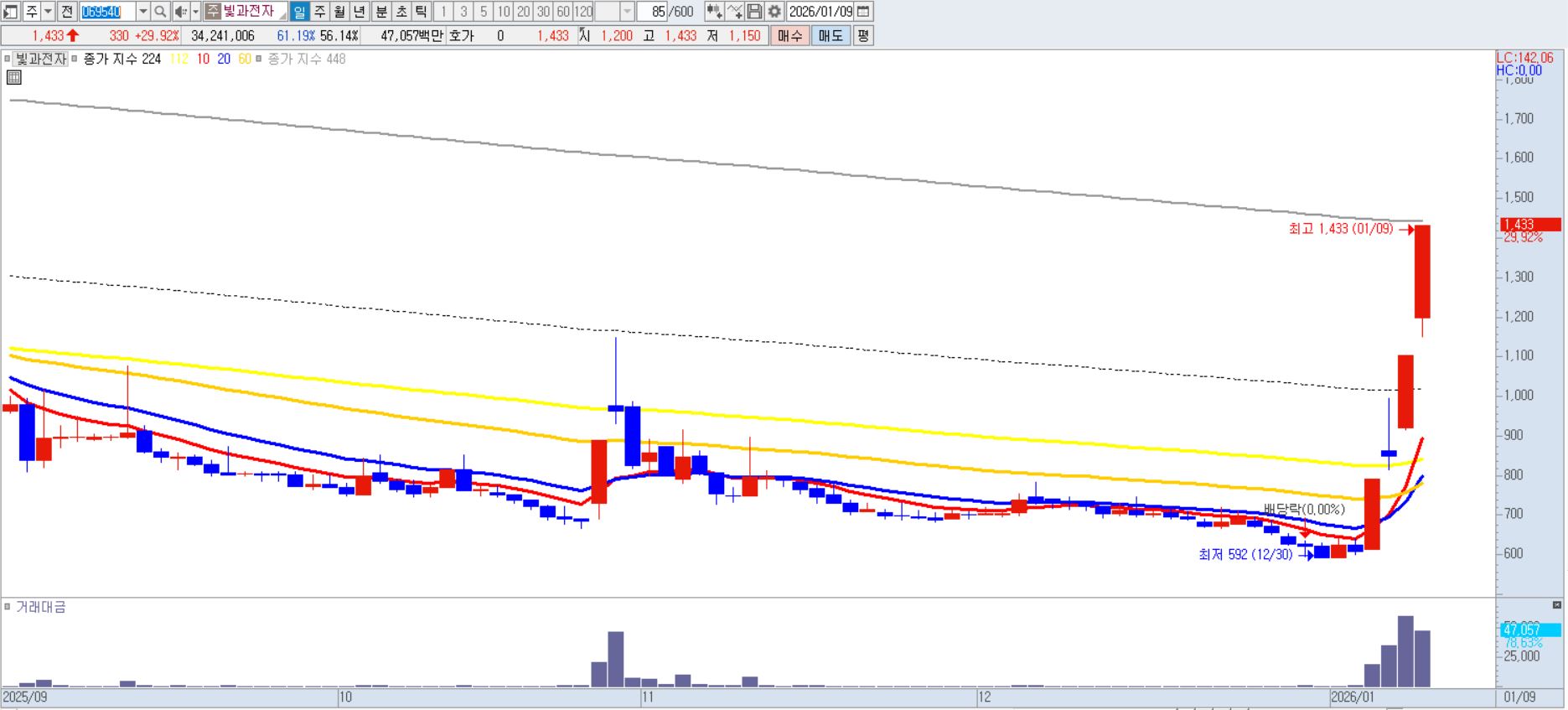Click the data grid icon below legend

click(13, 78)
